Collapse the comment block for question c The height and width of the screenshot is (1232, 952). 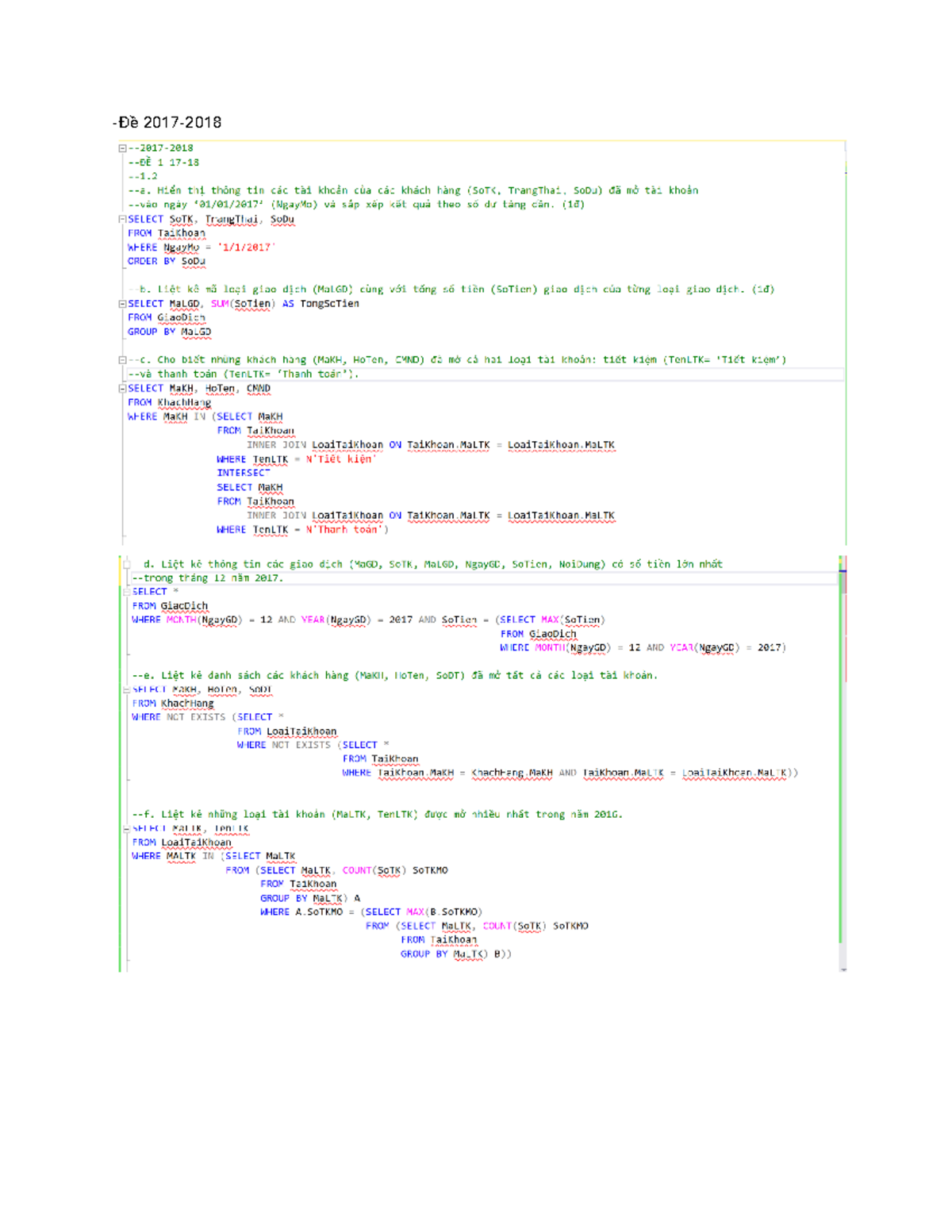(x=121, y=359)
